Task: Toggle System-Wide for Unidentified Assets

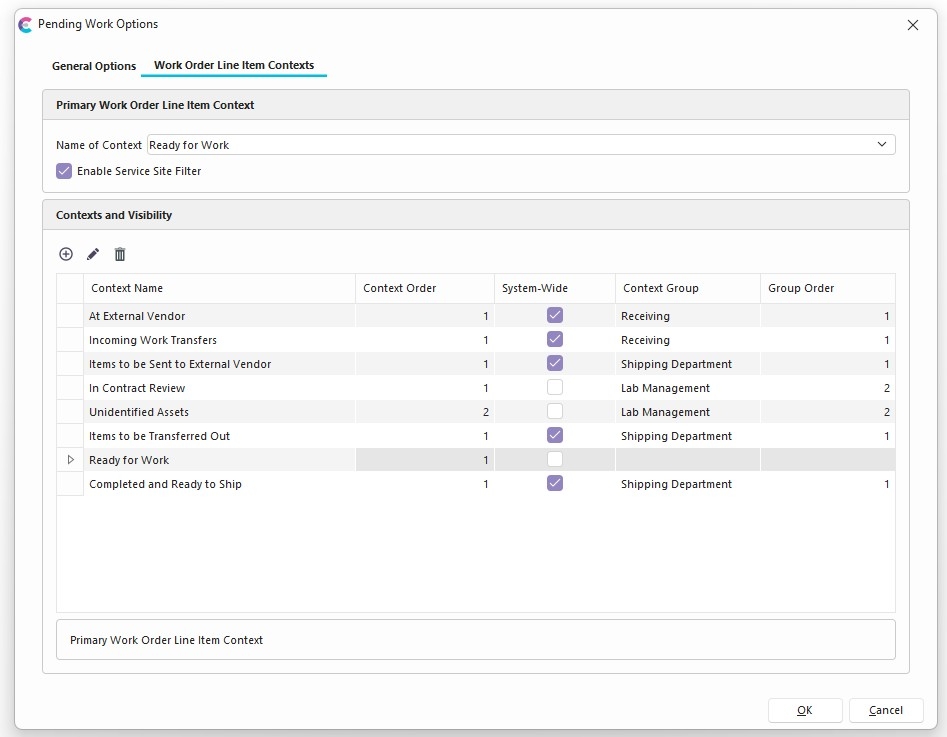Action: point(555,411)
